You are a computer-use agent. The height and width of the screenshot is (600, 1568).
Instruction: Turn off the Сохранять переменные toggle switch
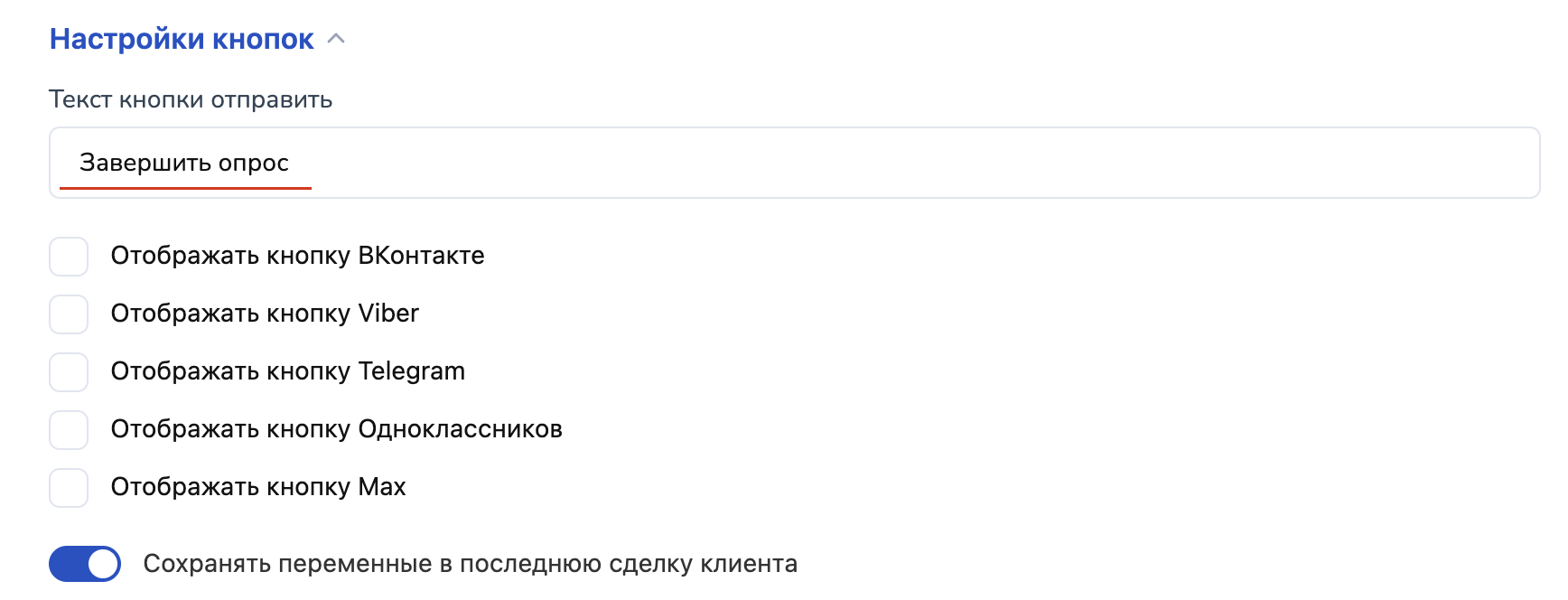click(85, 564)
